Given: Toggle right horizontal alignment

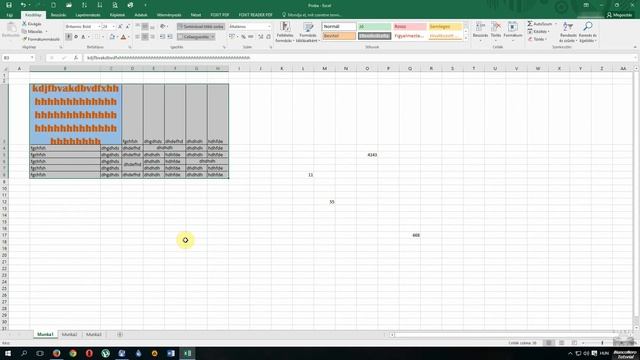Looking at the screenshot, I should coord(152,37).
